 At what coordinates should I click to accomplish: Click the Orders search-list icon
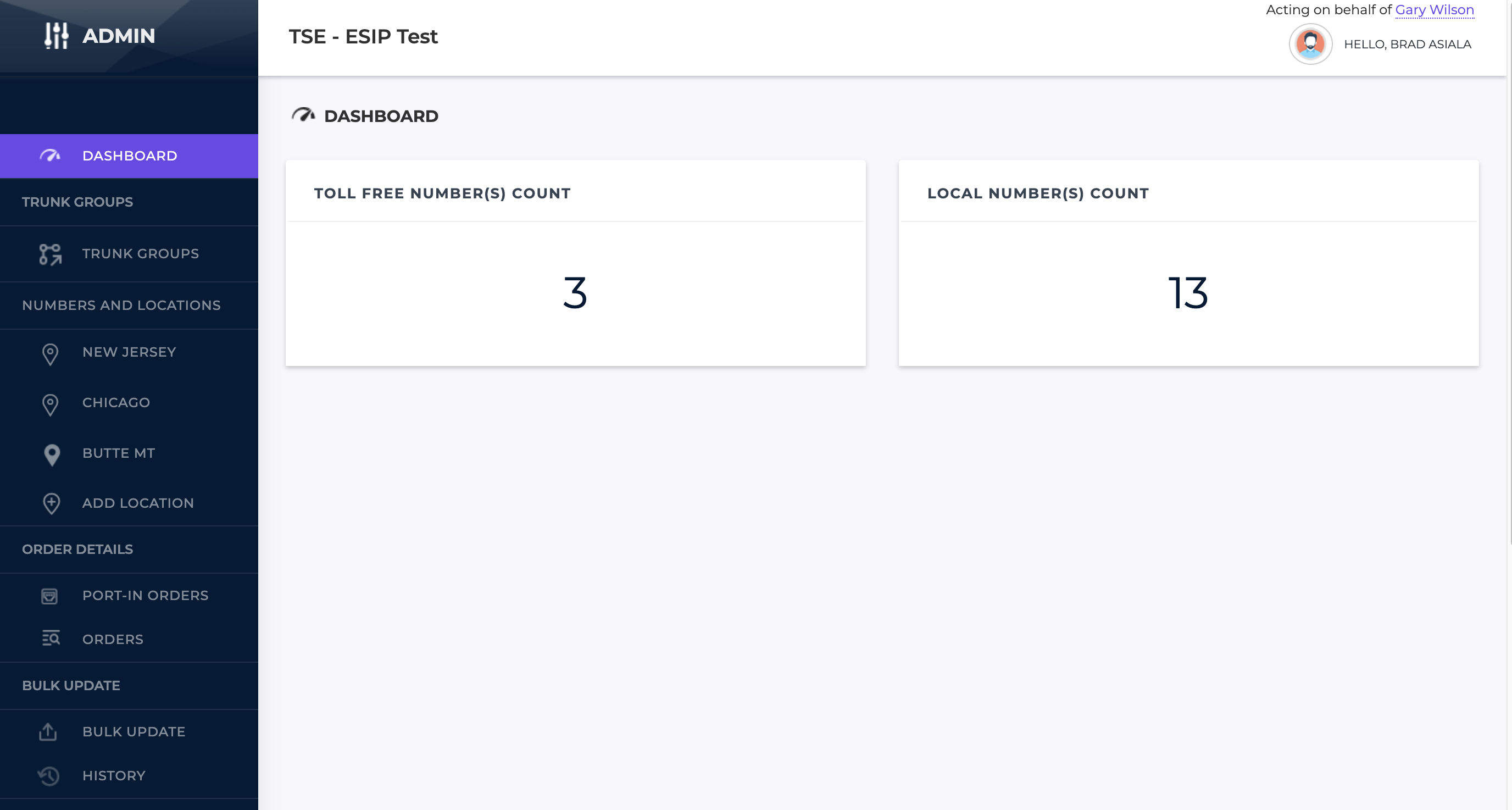pyautogui.click(x=51, y=637)
